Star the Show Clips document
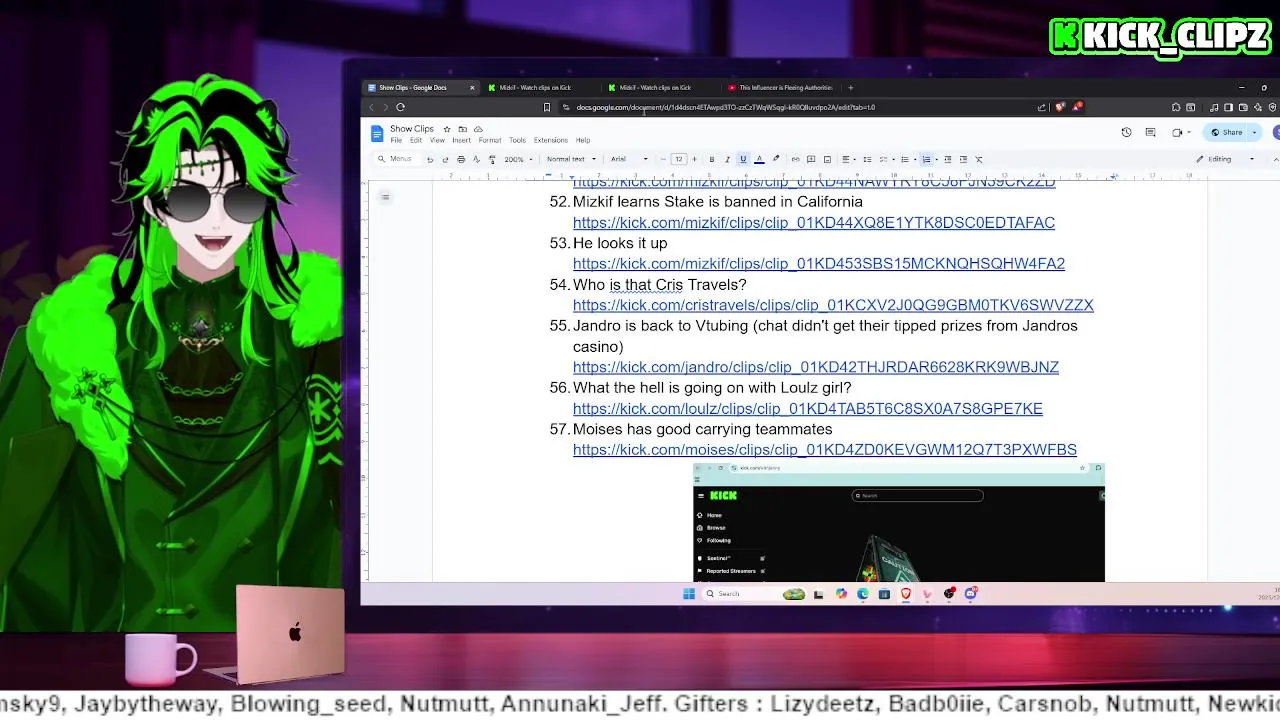The height and width of the screenshot is (720, 1280). [x=447, y=129]
